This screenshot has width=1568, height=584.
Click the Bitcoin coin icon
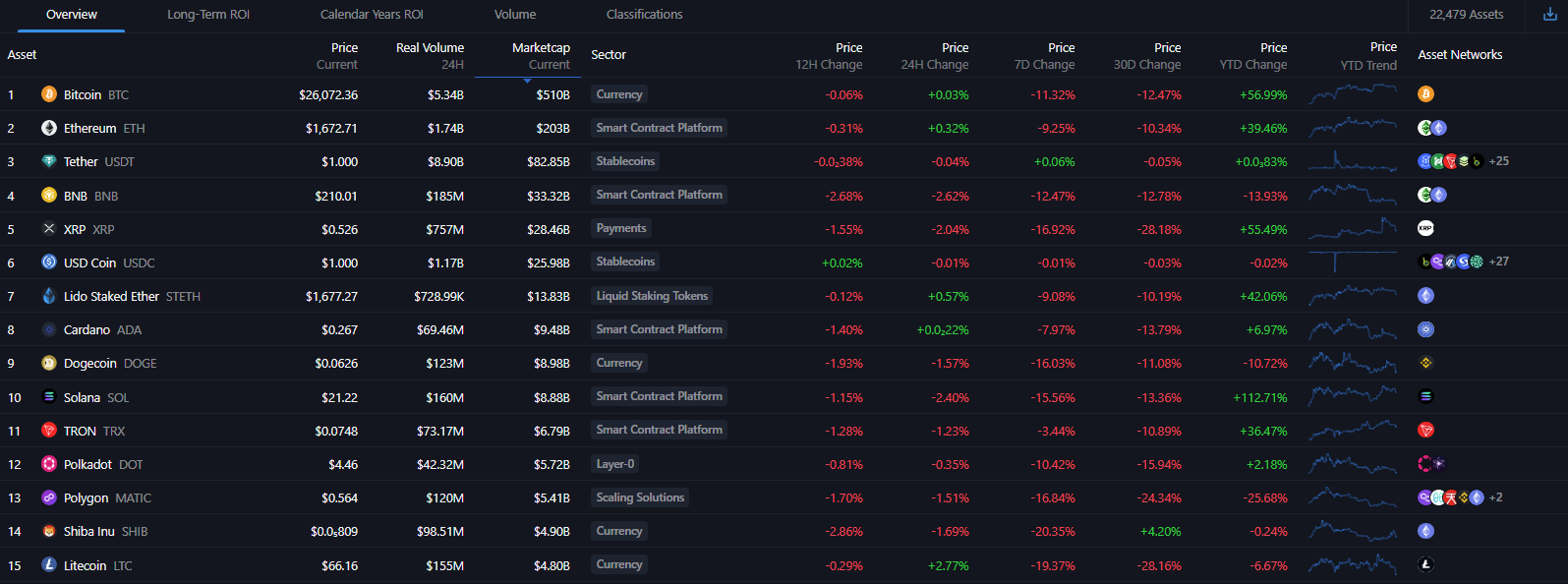point(49,94)
